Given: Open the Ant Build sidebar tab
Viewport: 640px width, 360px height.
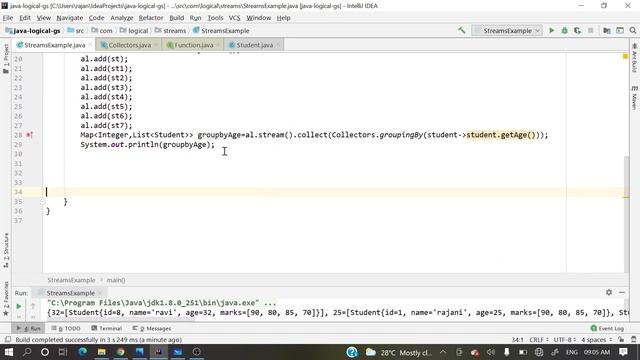Looking at the screenshot, I should (634, 58).
